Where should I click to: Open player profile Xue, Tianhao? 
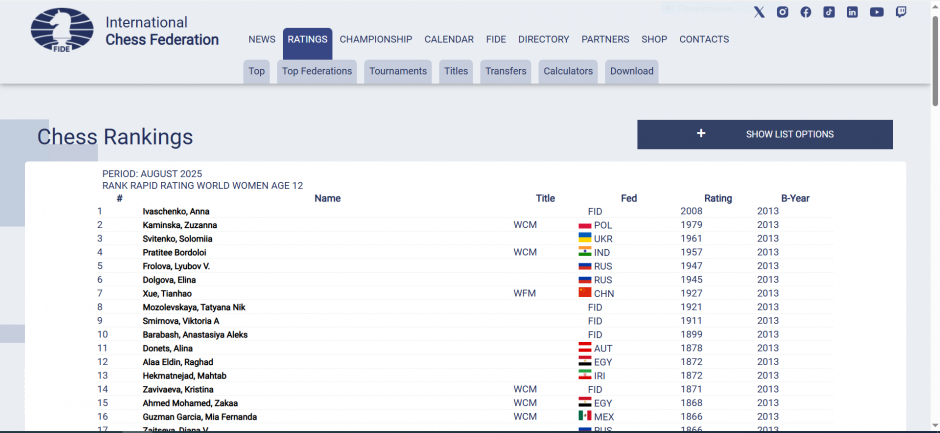[167, 294]
